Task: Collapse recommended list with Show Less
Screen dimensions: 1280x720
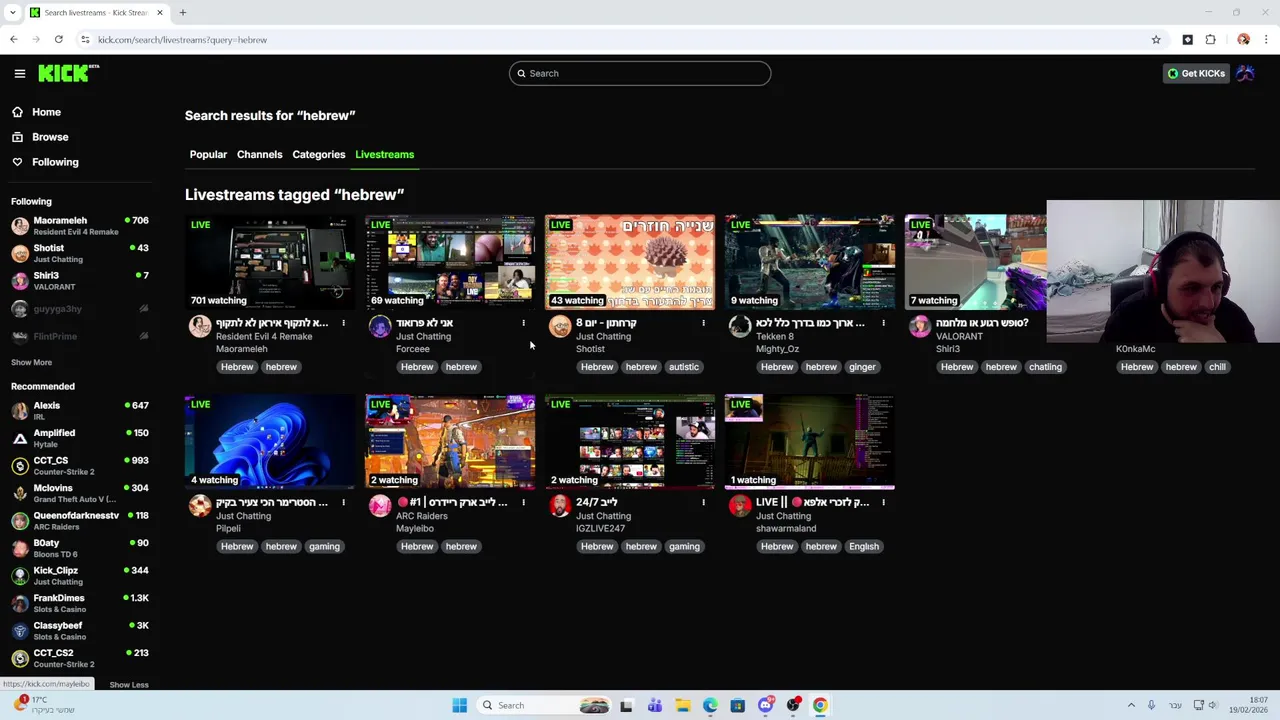Action: pyautogui.click(x=129, y=685)
